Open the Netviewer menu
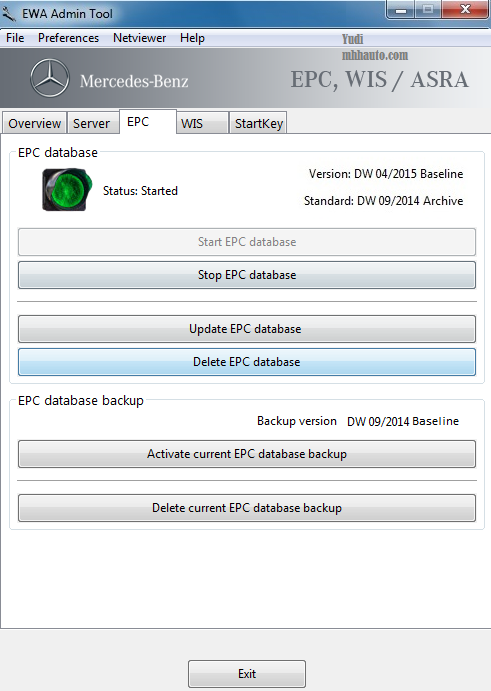Image resolution: width=491 pixels, height=691 pixels. pyautogui.click(x=139, y=38)
